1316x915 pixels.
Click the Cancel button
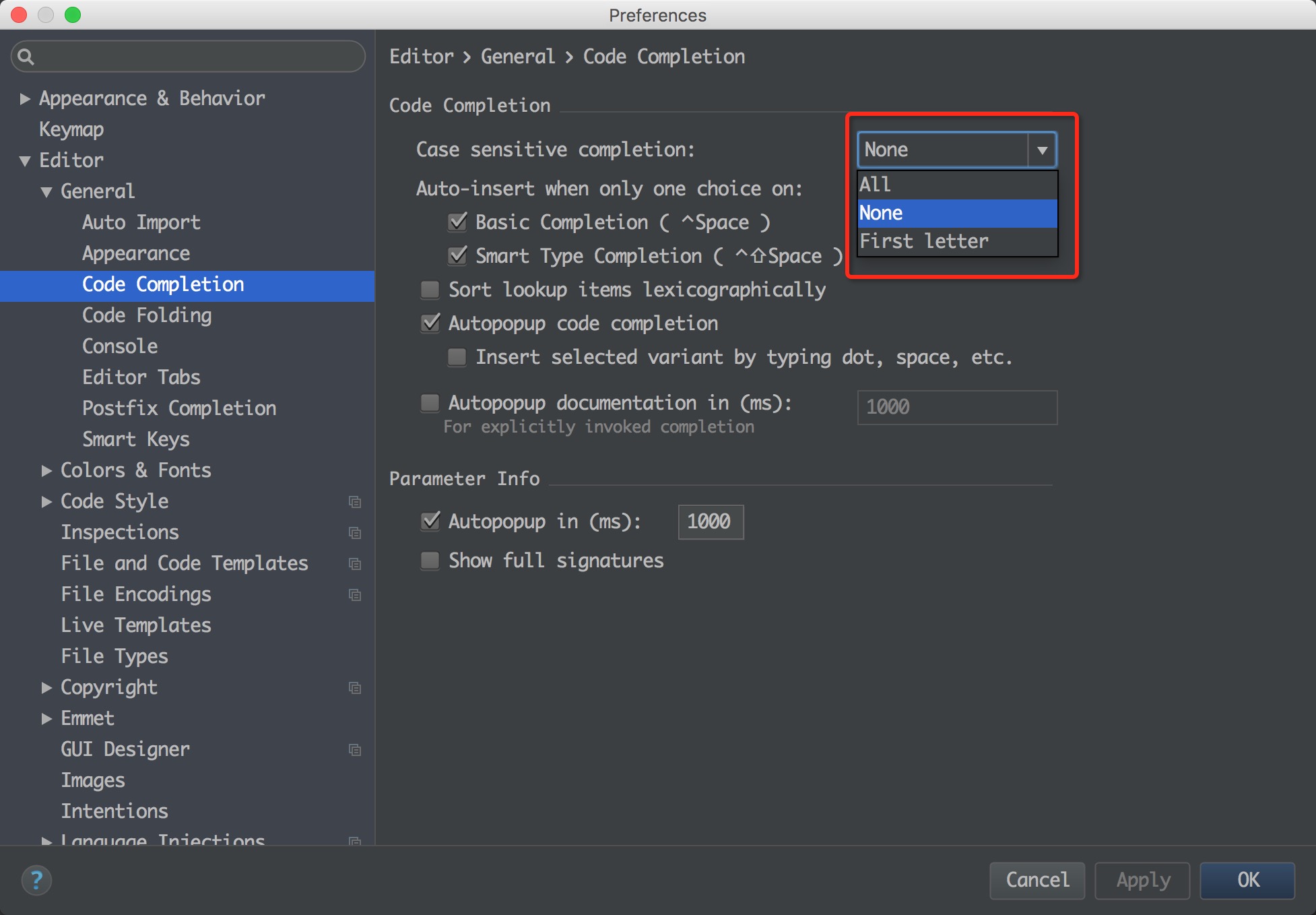[1037, 880]
